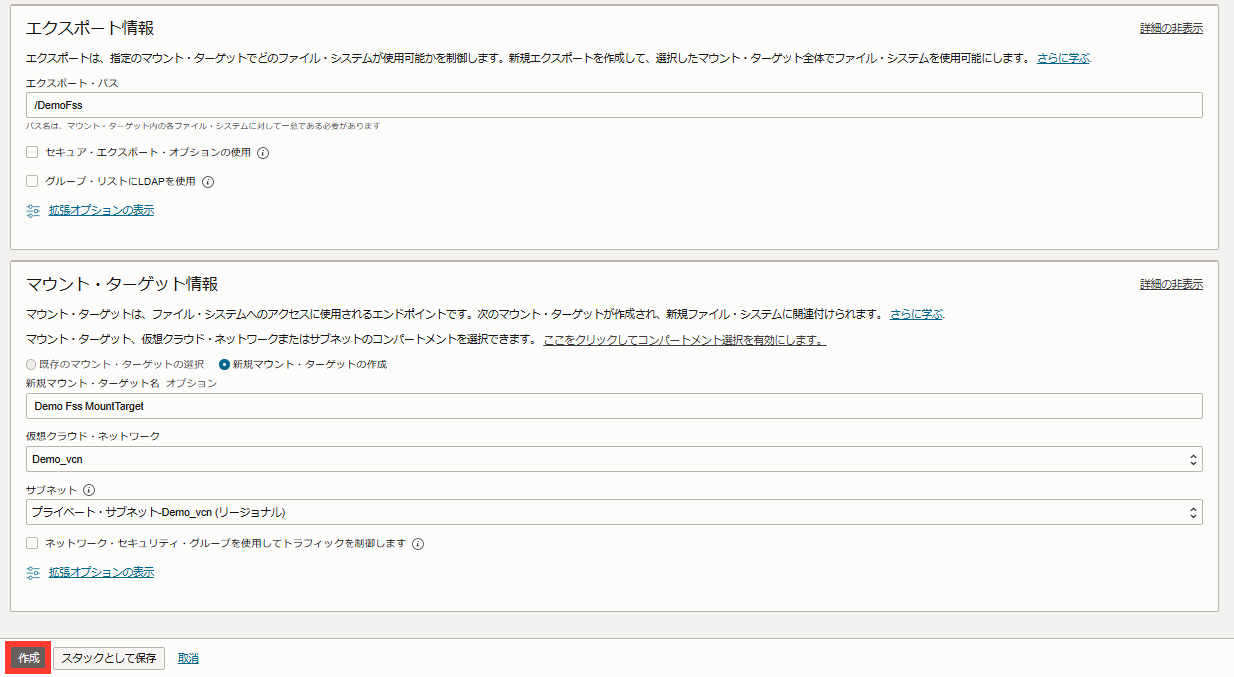Viewport: 1234px width, 677px height.
Task: Click info icon beside ネットワーク・セキュリティ・グループ checkbox
Action: pos(418,544)
